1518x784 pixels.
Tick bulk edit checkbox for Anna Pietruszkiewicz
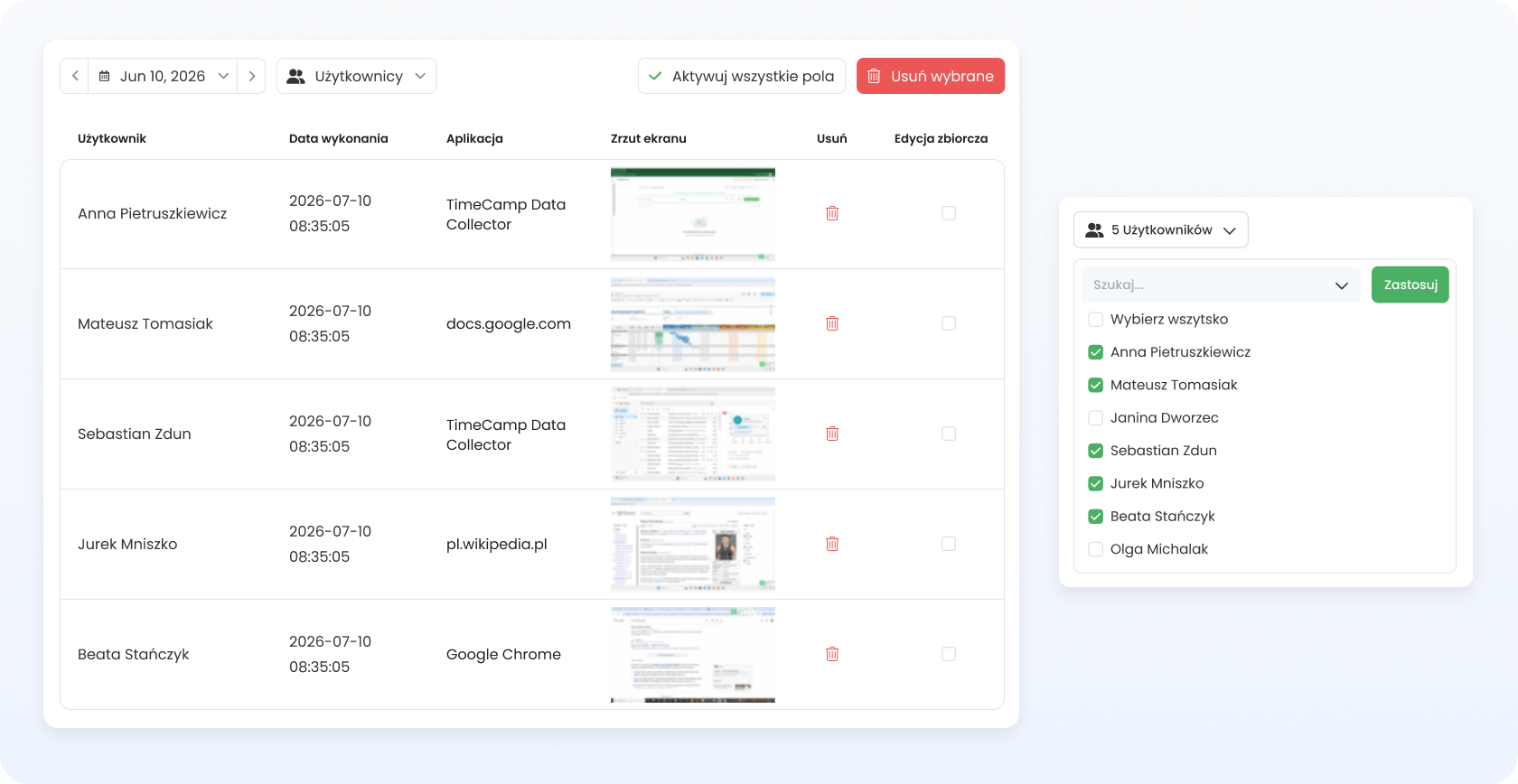click(949, 213)
